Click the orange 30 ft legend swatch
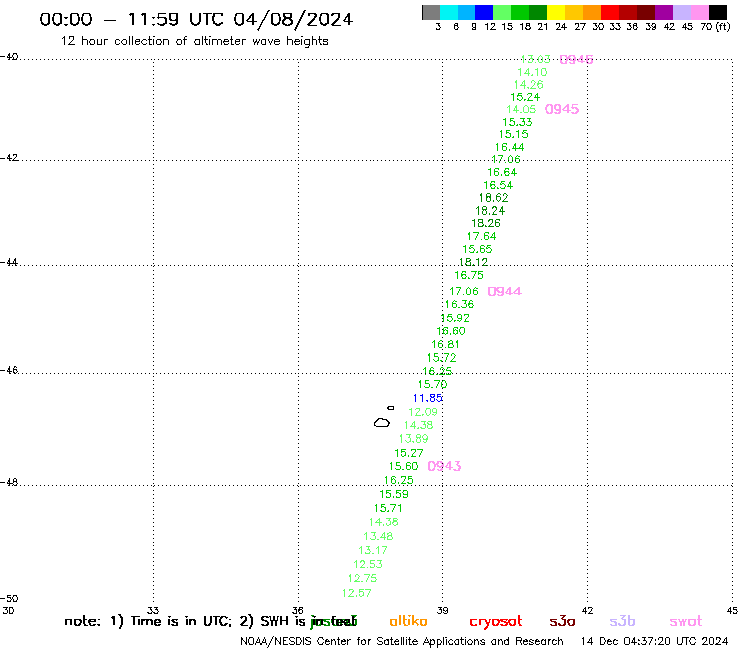 pos(592,12)
